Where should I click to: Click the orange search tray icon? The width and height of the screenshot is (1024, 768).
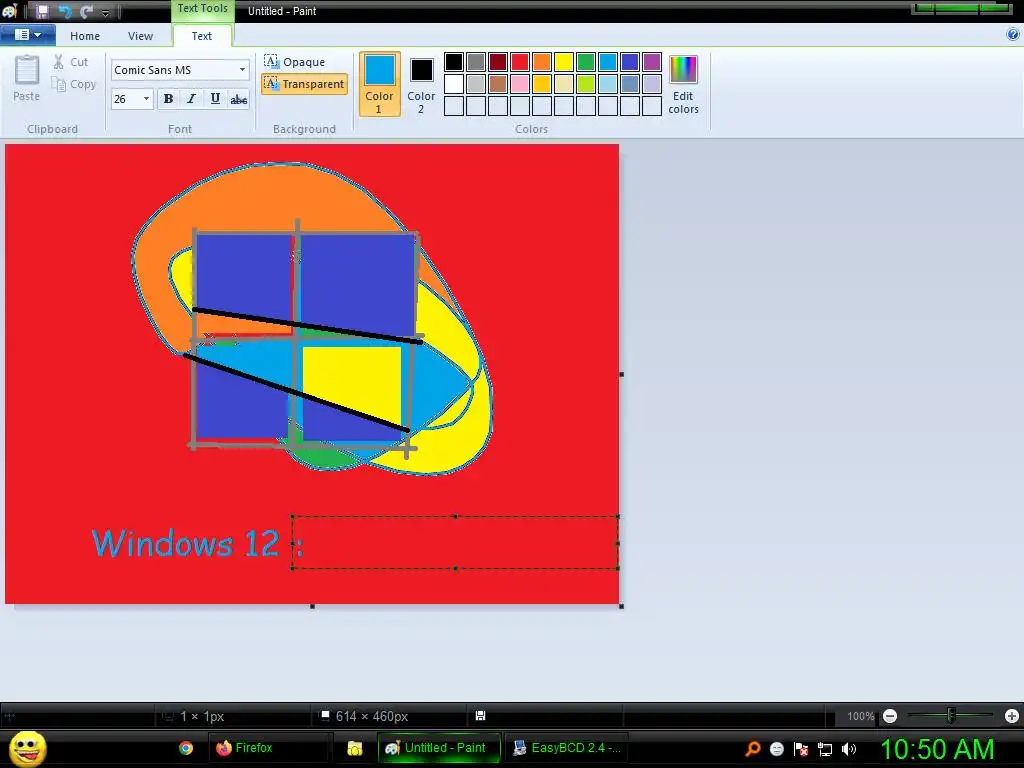(753, 748)
